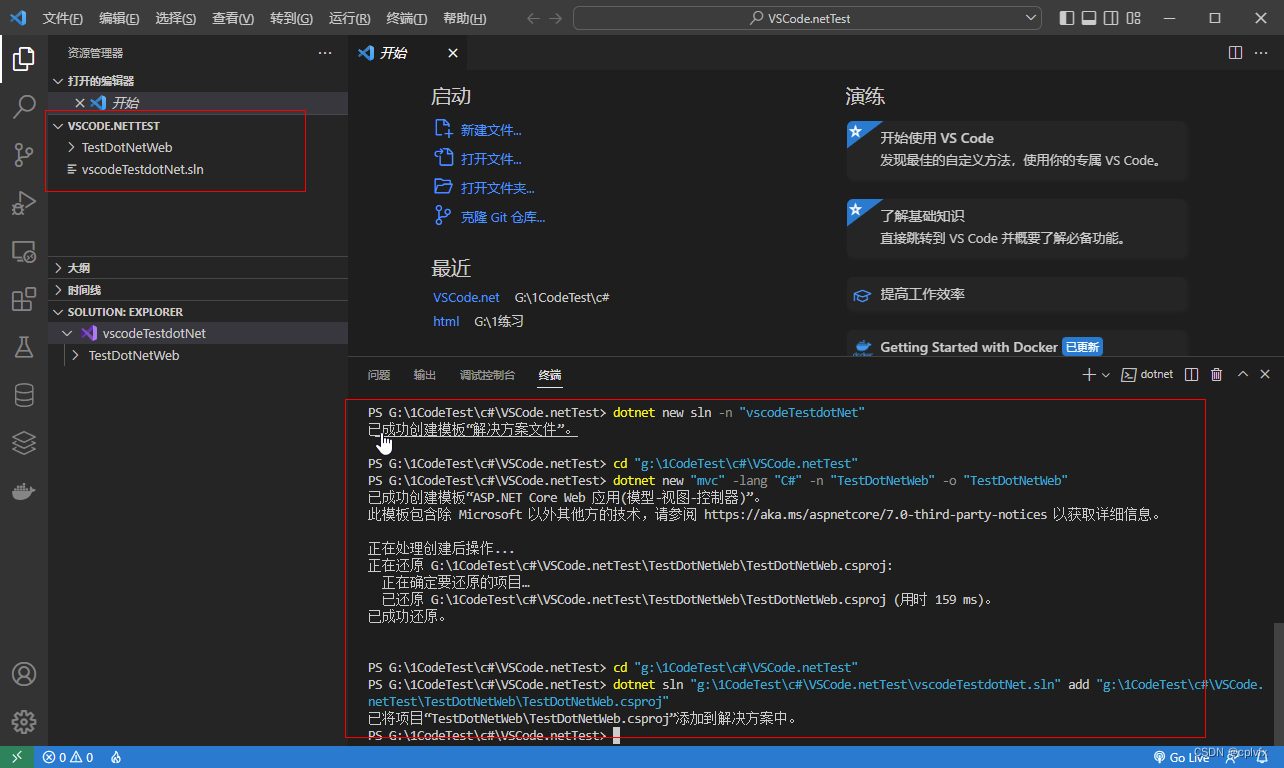The image size is (1284, 768).
Task: Toggle the secondary side bar layout
Action: click(x=1111, y=18)
